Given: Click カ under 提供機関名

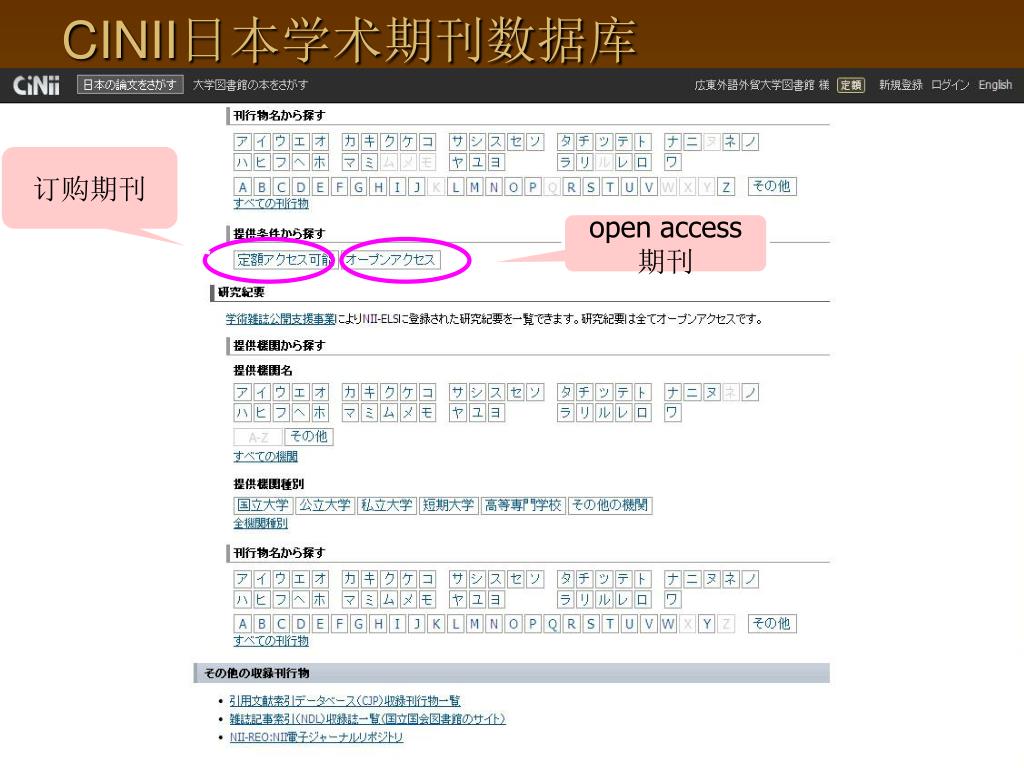Looking at the screenshot, I should tap(350, 392).
